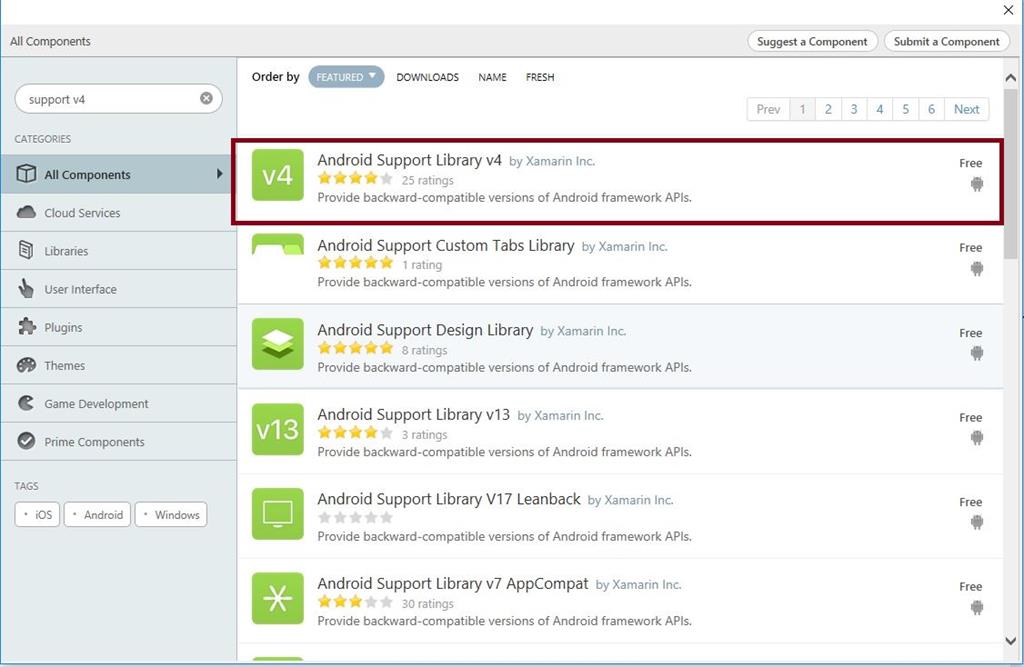1024x667 pixels.
Task: Click Android platform icon for Design Library
Action: [976, 353]
